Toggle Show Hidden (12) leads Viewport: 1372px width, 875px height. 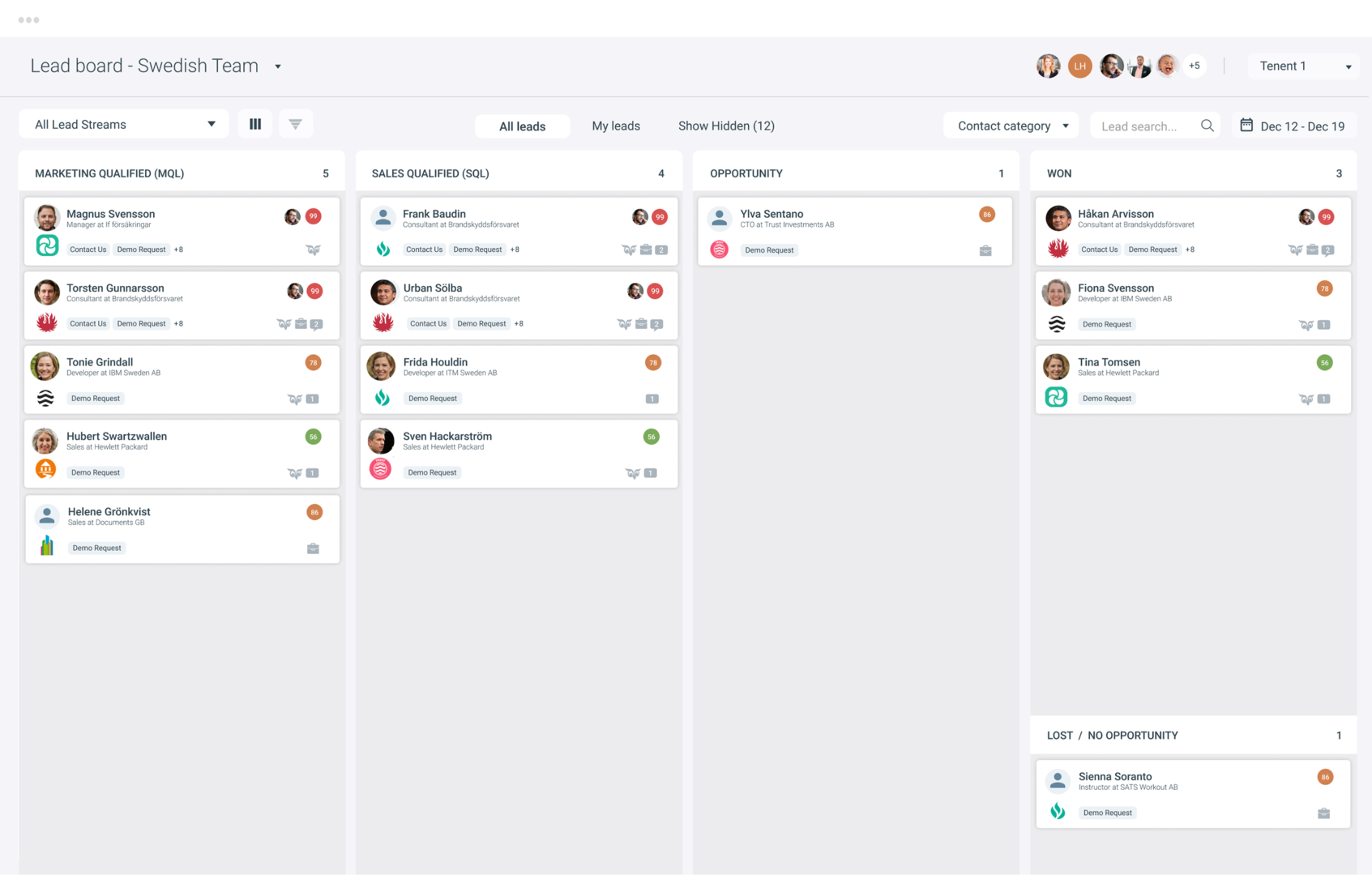coord(726,126)
